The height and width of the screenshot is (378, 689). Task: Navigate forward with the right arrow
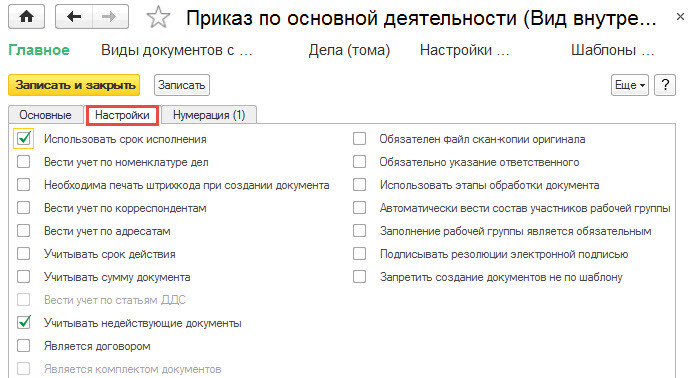pyautogui.click(x=110, y=17)
